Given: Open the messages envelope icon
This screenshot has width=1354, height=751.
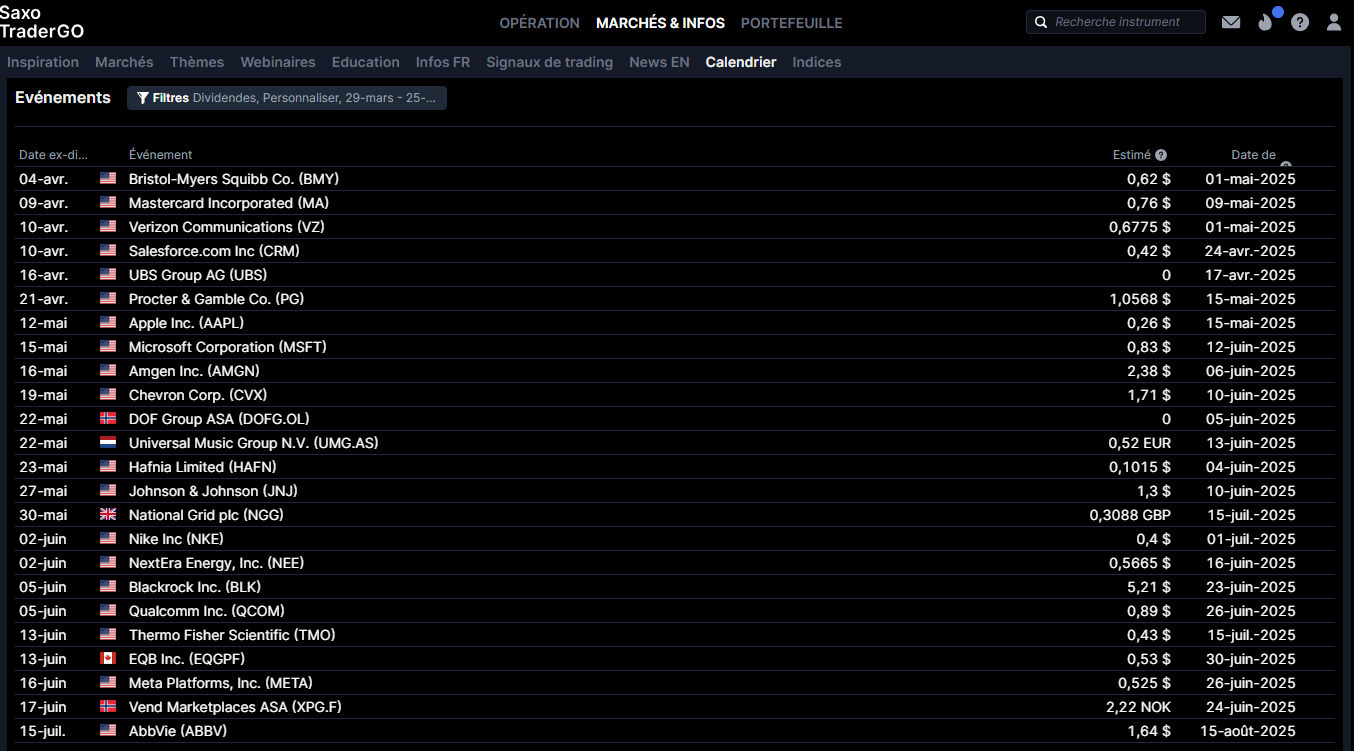Looking at the screenshot, I should coord(1231,22).
